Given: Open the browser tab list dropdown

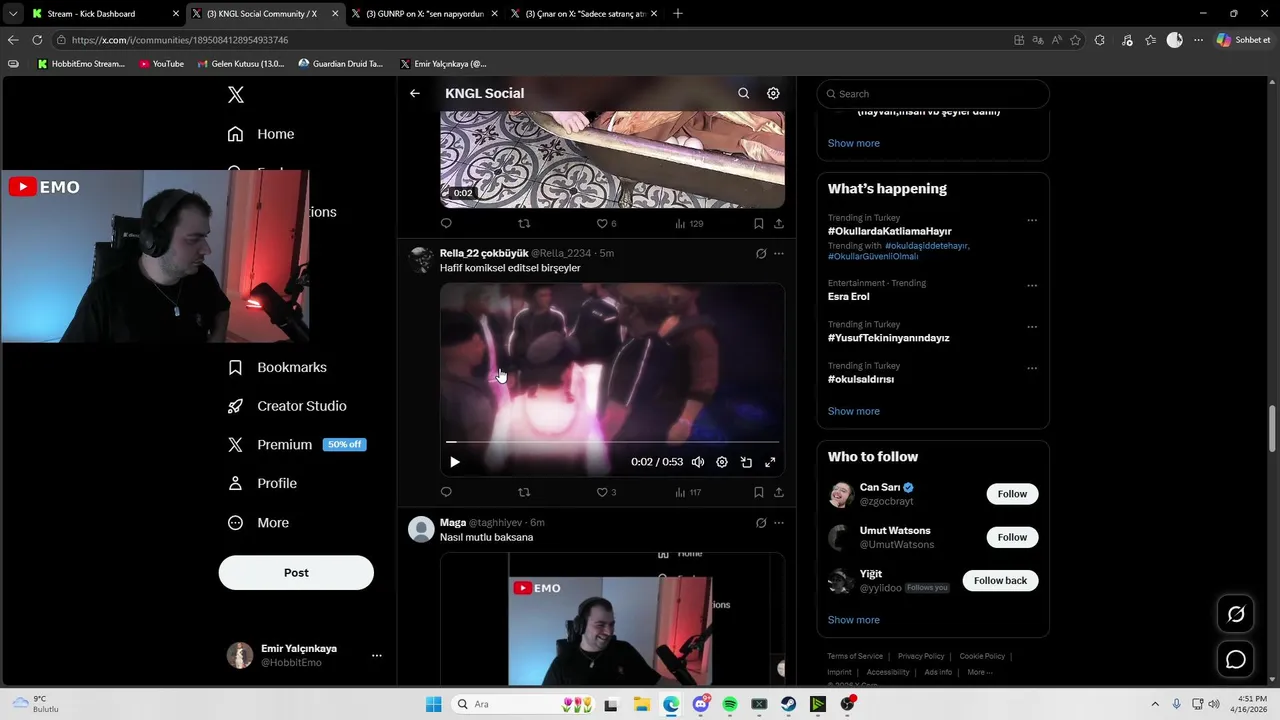Looking at the screenshot, I should tap(13, 14).
